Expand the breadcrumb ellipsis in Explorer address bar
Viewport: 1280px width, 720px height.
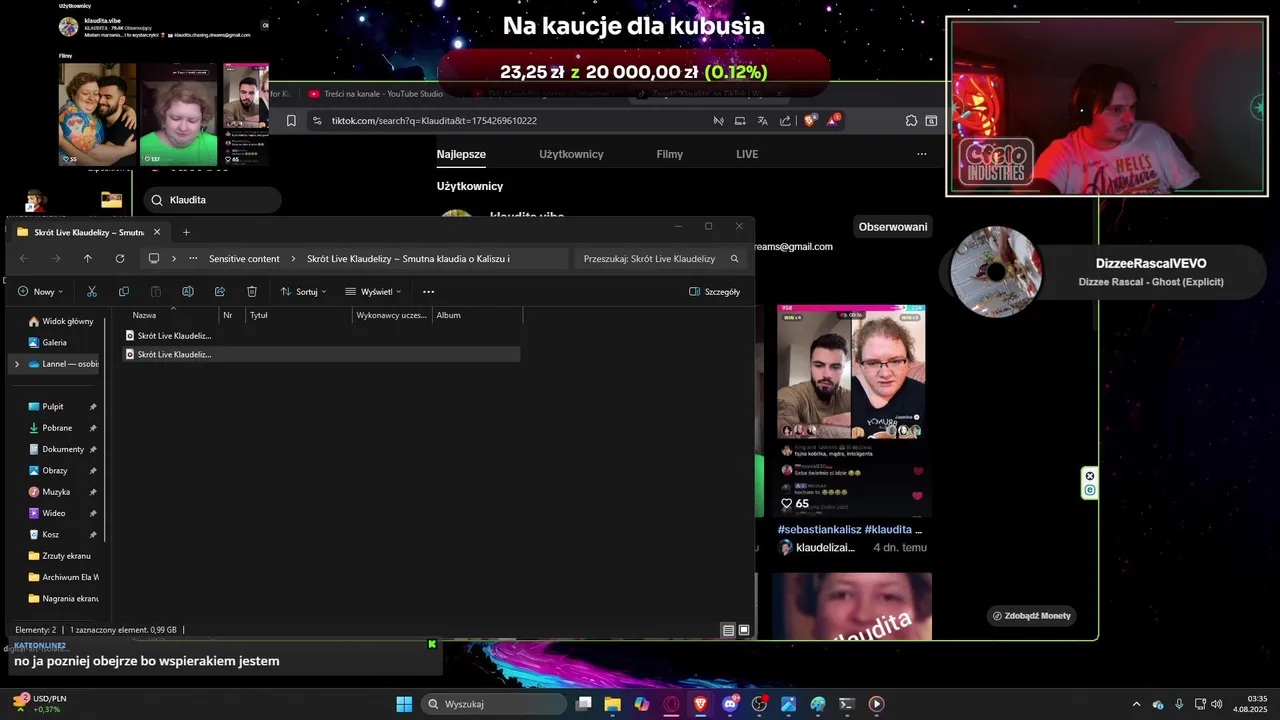[x=193, y=258]
